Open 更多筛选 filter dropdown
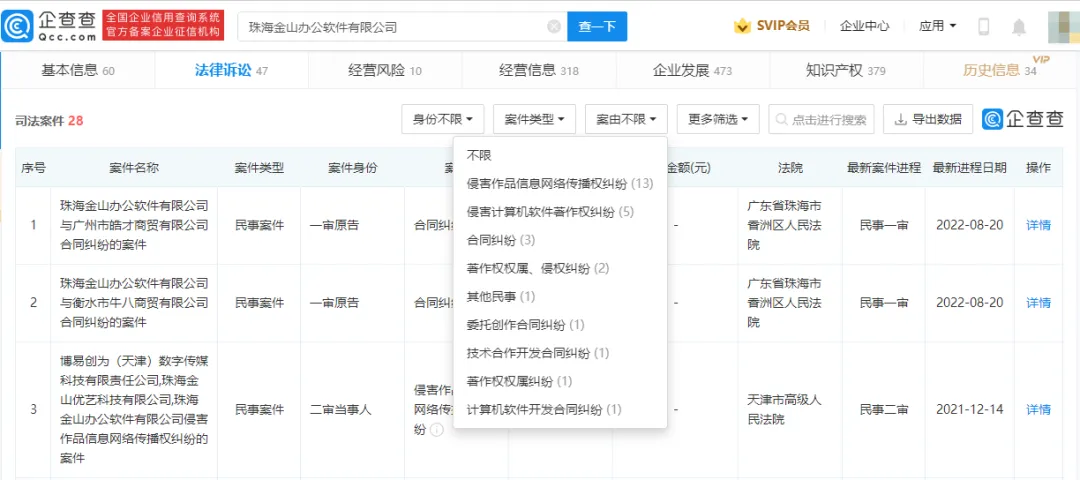This screenshot has width=1080, height=480. coord(718,119)
